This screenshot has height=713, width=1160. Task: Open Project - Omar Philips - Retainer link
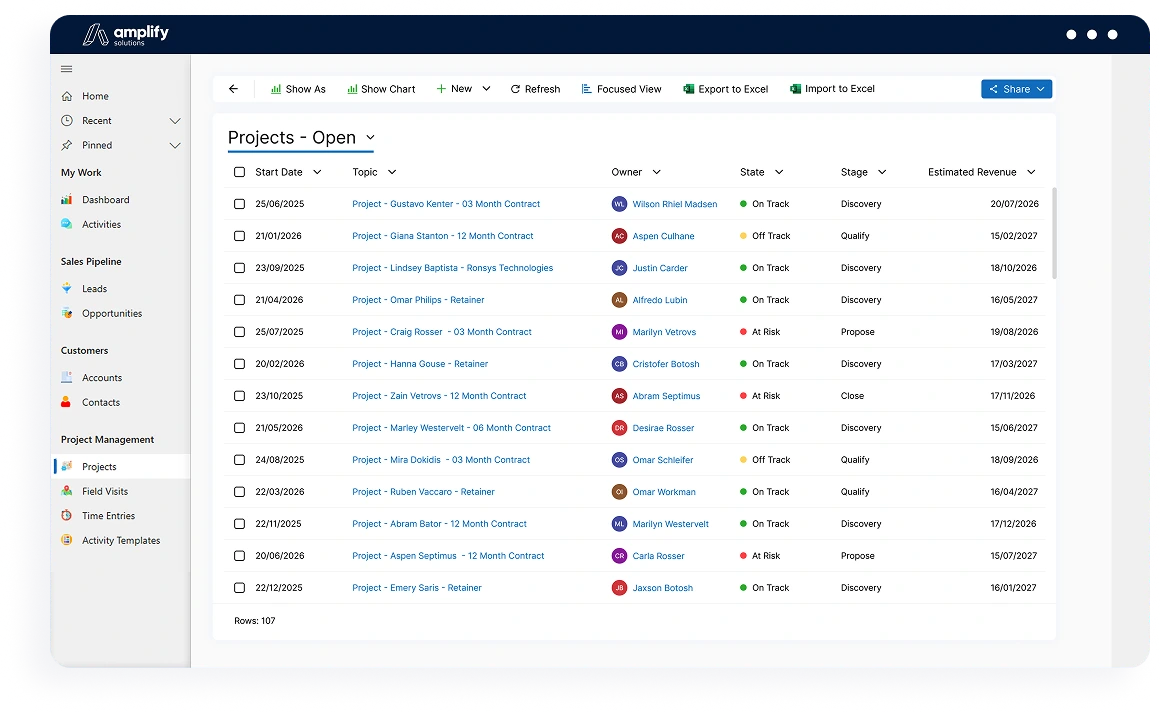click(x=418, y=300)
